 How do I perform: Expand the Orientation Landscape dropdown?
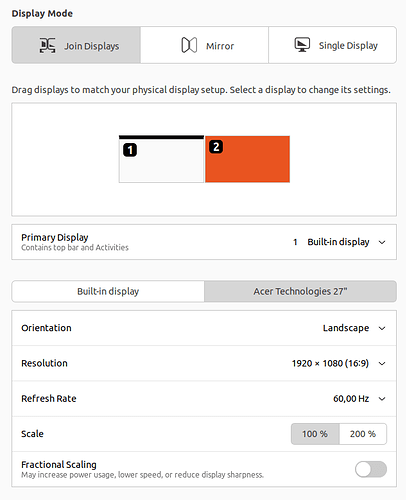click(x=354, y=328)
